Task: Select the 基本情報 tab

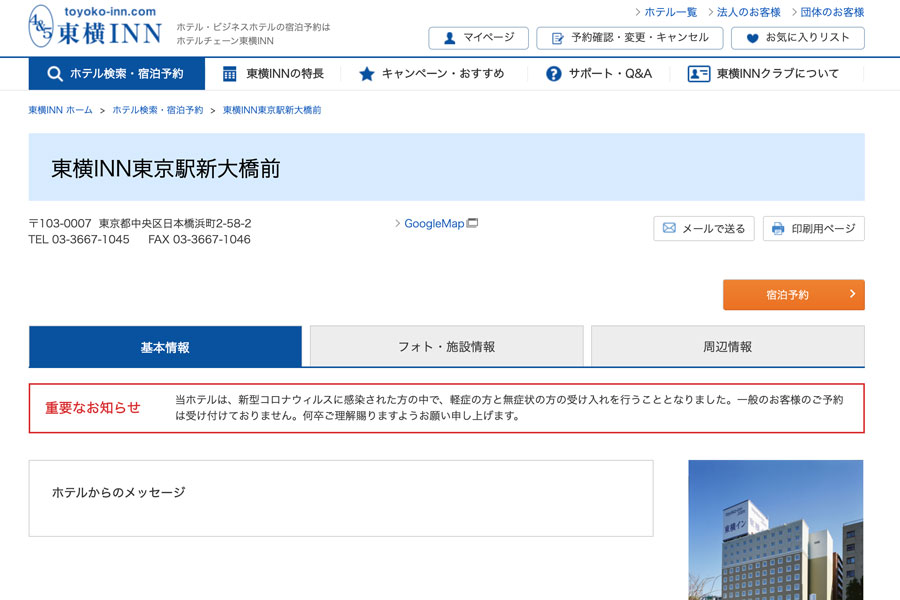Action: [x=165, y=347]
